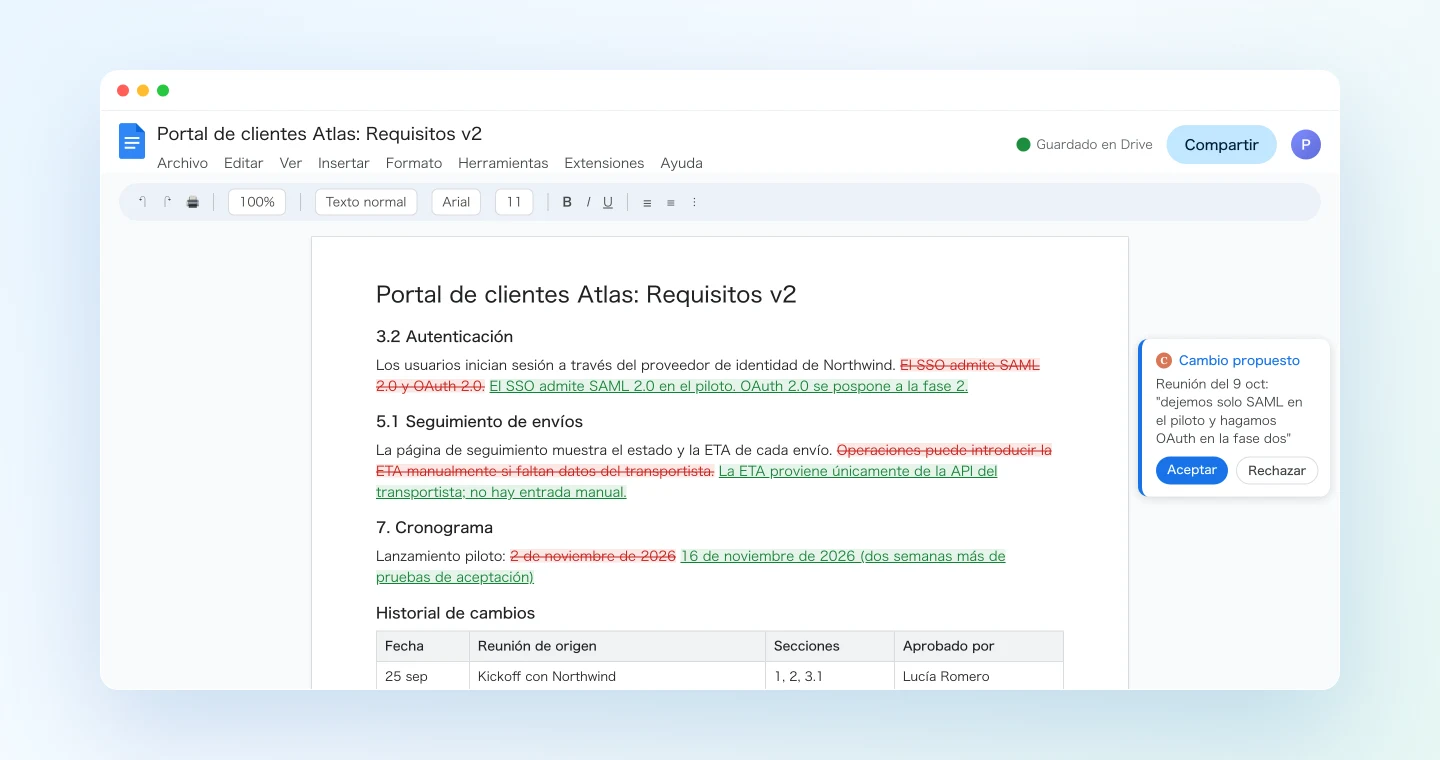Open the Herramientas menu
This screenshot has width=1440, height=760.
pos(503,163)
